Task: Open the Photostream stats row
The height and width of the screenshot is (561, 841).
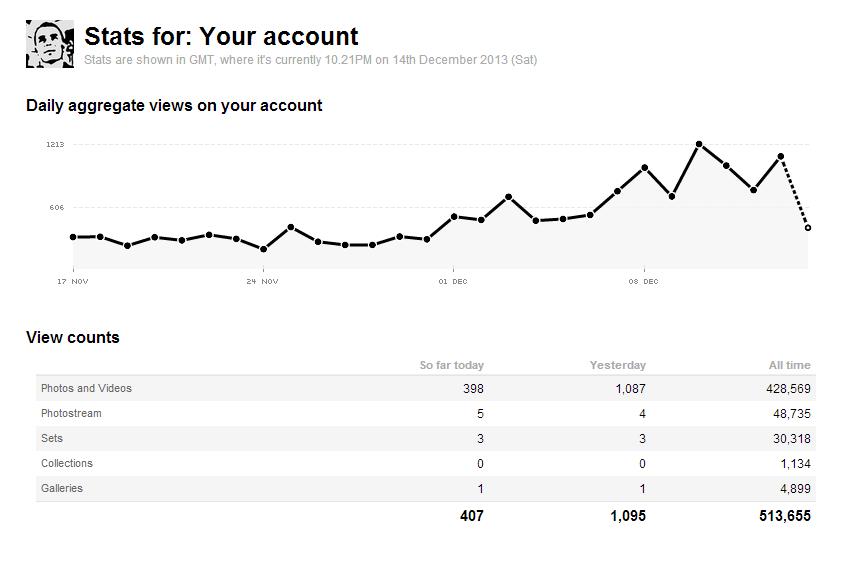Action: [x=71, y=413]
